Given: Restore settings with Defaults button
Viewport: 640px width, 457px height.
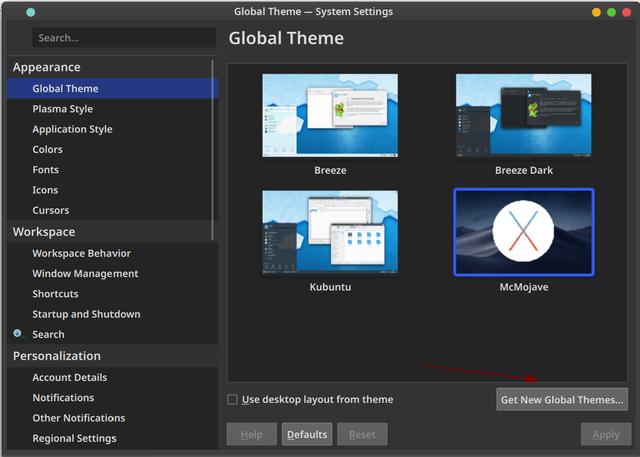Looking at the screenshot, I should click(x=307, y=435).
